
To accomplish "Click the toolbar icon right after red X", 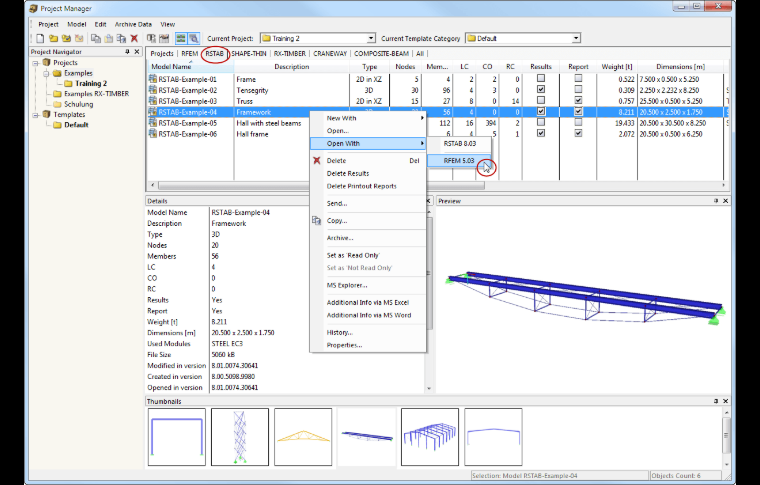I will tap(151, 38).
